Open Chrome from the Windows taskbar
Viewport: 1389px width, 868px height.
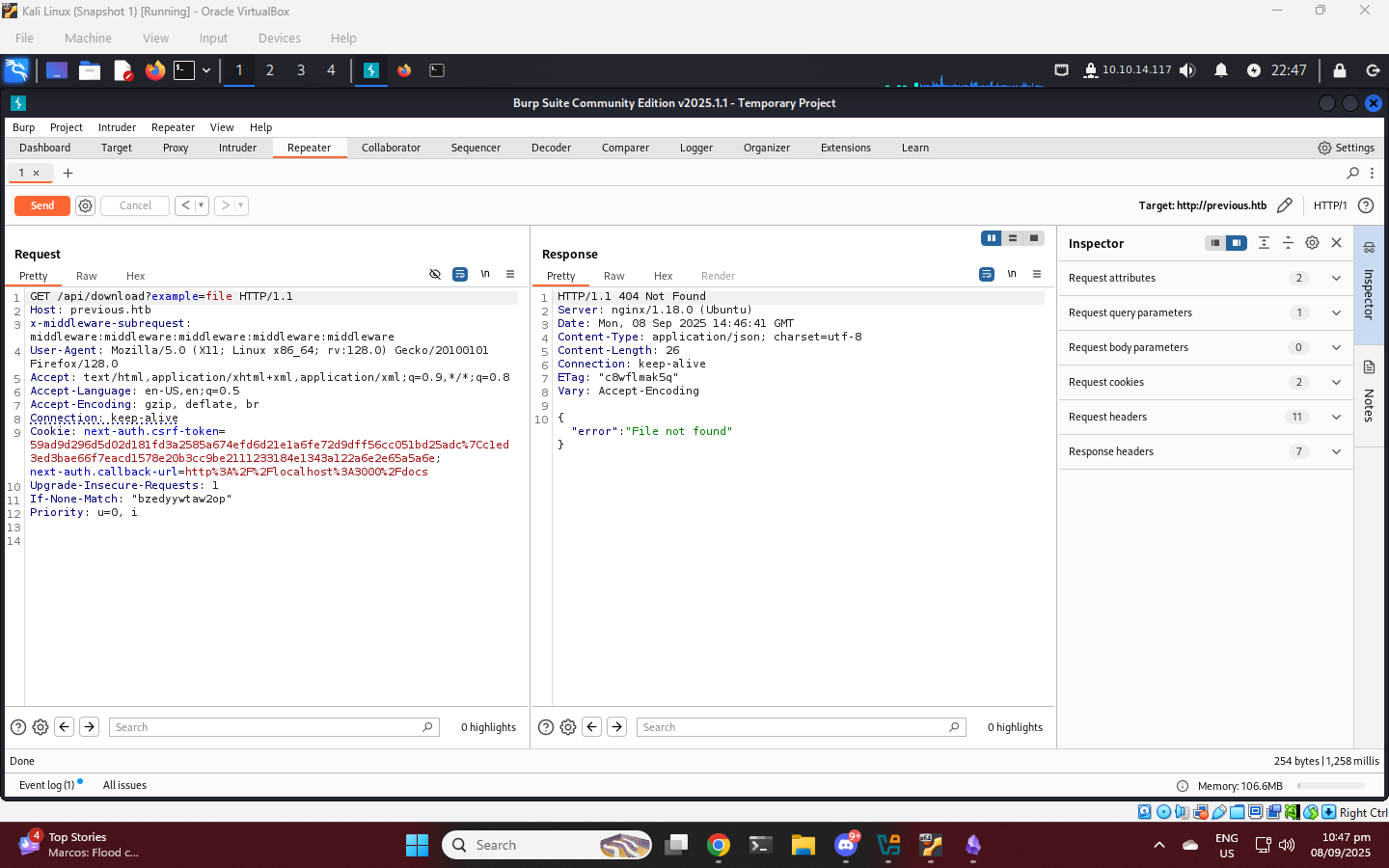coord(719,846)
